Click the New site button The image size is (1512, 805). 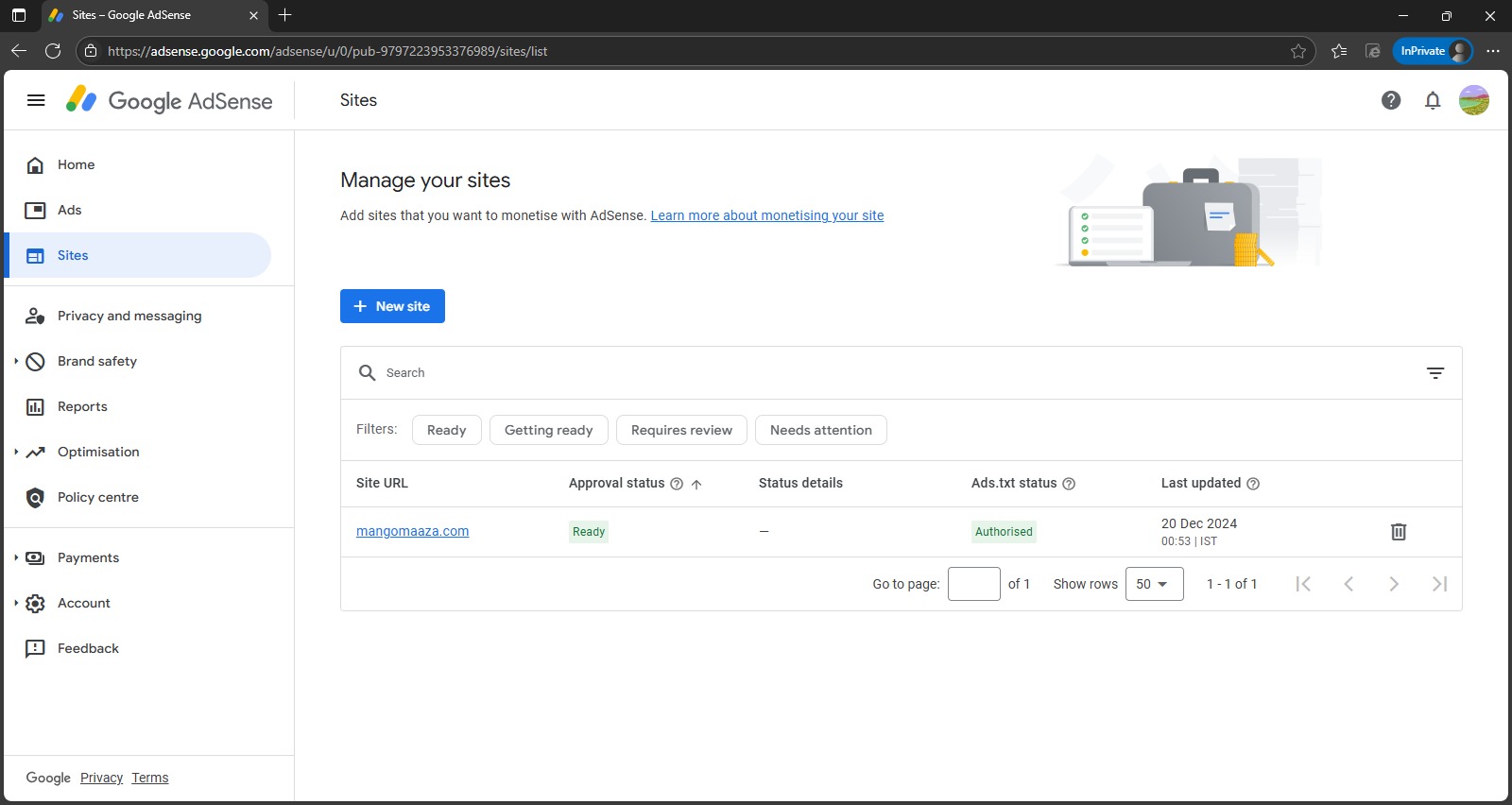[x=392, y=306]
